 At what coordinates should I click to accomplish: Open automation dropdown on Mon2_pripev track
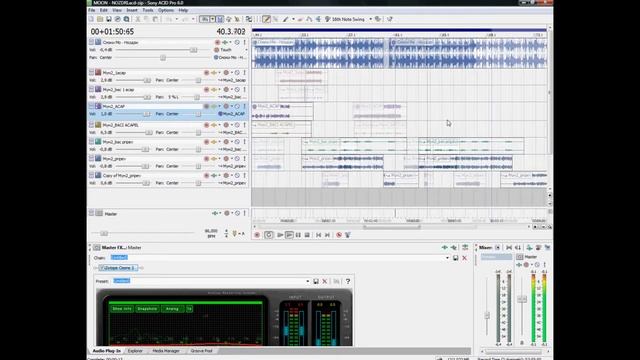[231, 159]
